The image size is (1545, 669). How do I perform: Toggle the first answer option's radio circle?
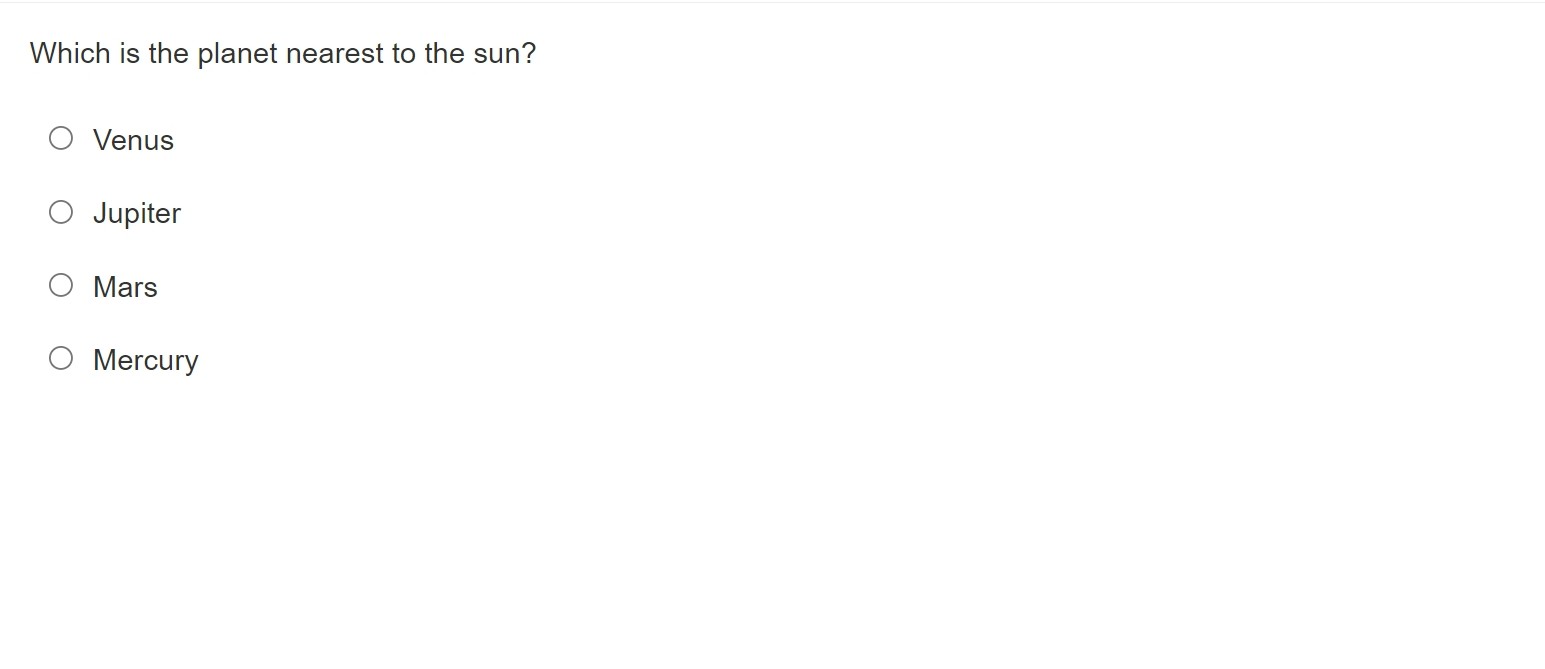(61, 138)
